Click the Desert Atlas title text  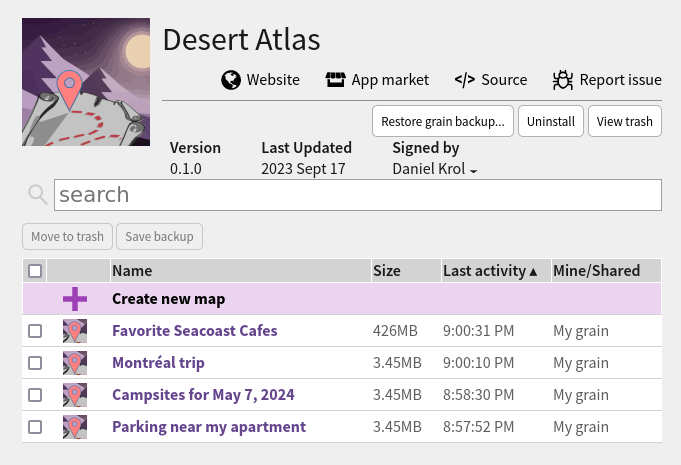[x=241, y=40]
